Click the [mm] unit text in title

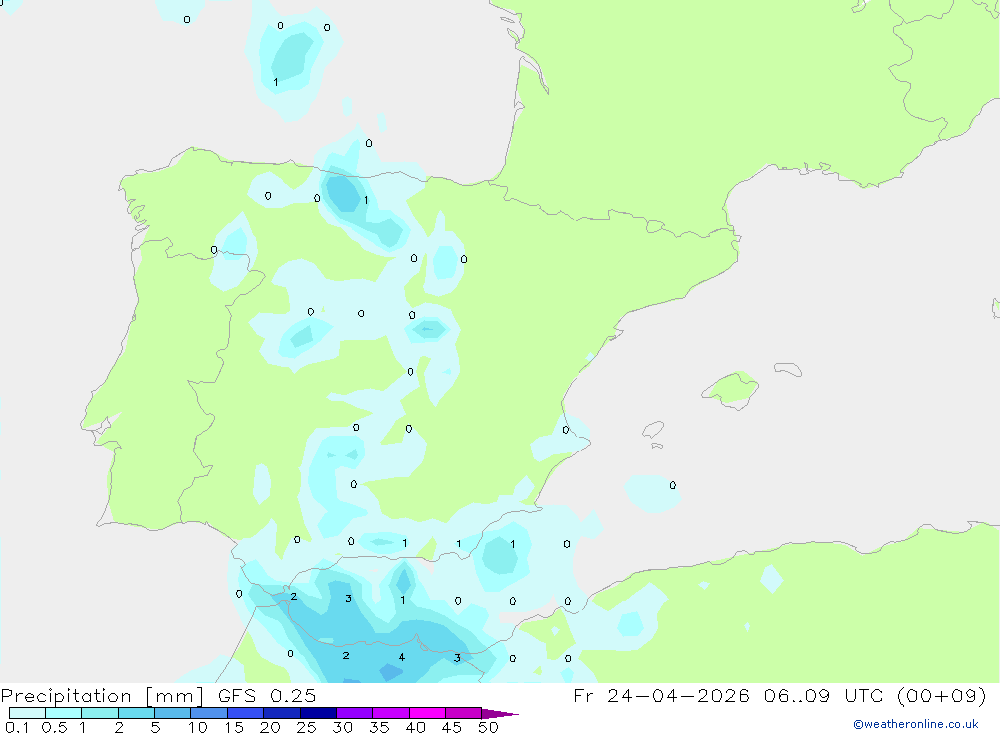175,696
